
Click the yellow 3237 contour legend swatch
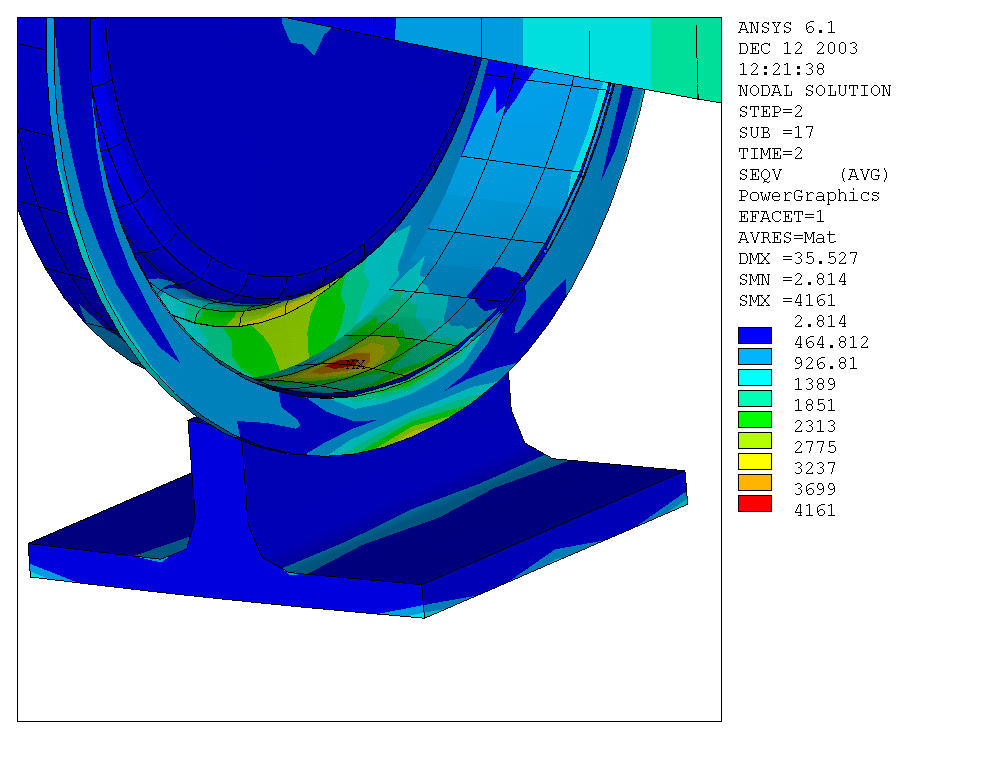(755, 461)
